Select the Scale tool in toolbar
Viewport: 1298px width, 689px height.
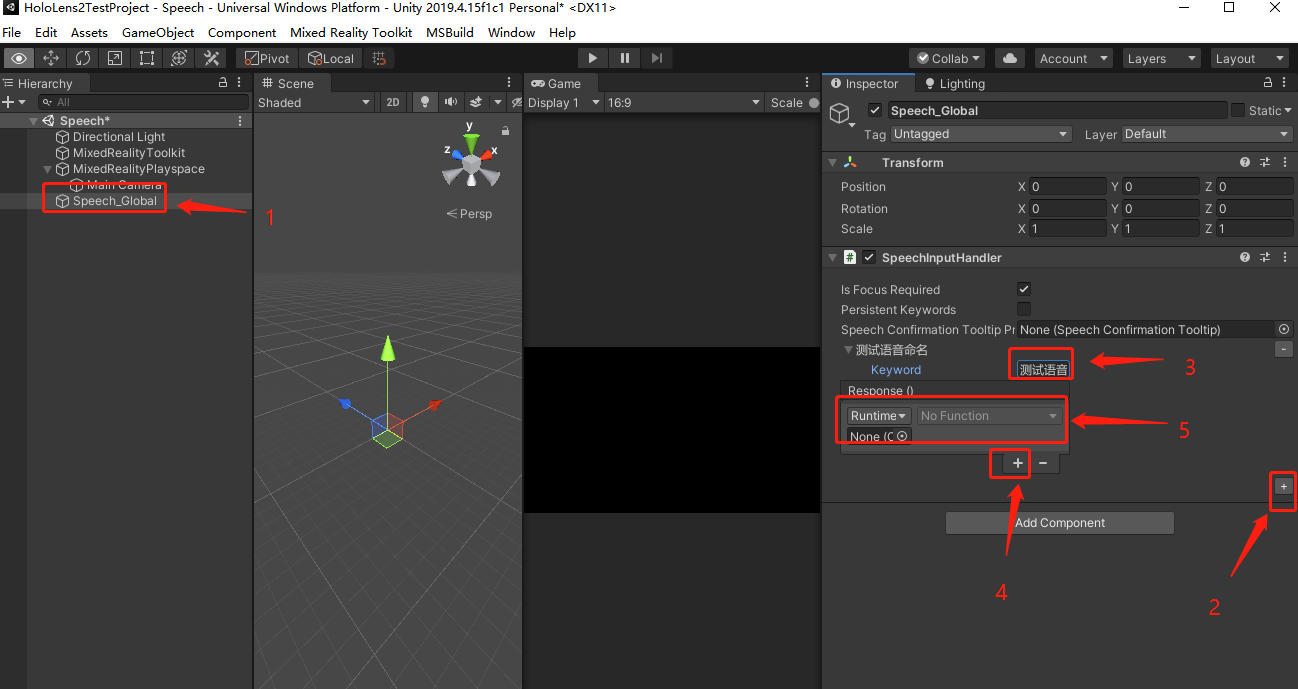(115, 58)
